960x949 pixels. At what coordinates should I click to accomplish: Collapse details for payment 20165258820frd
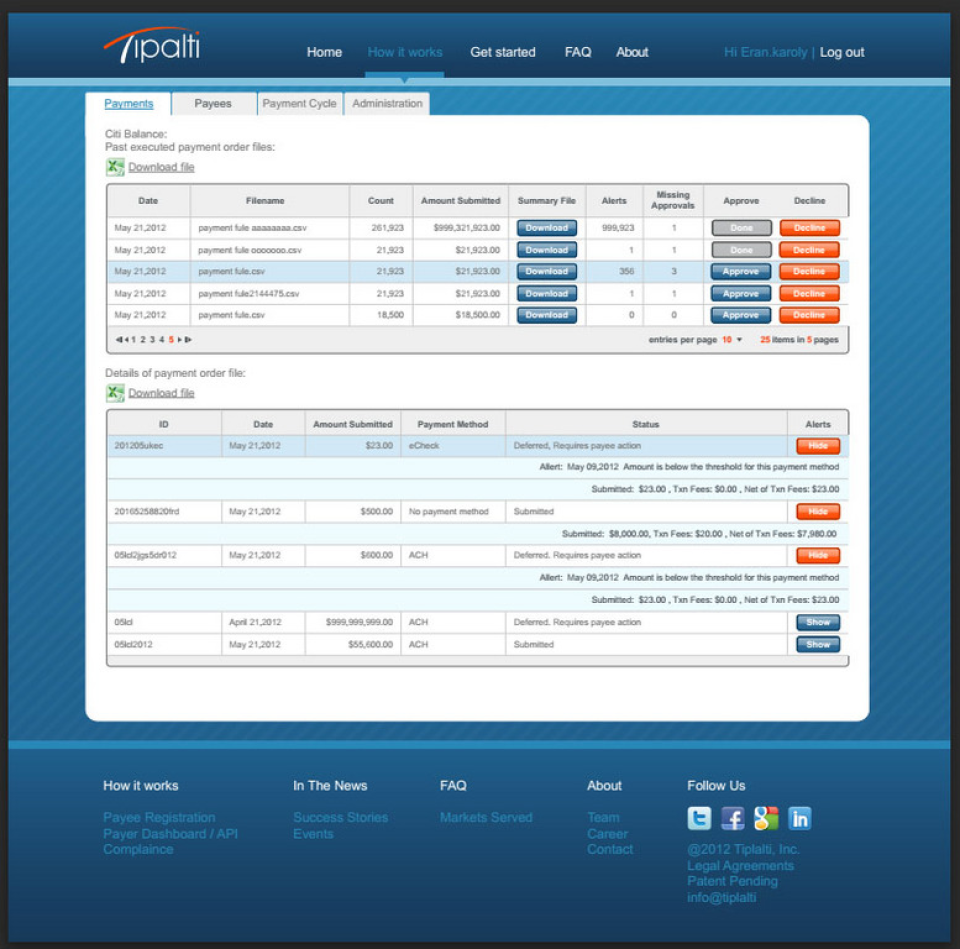(x=817, y=511)
